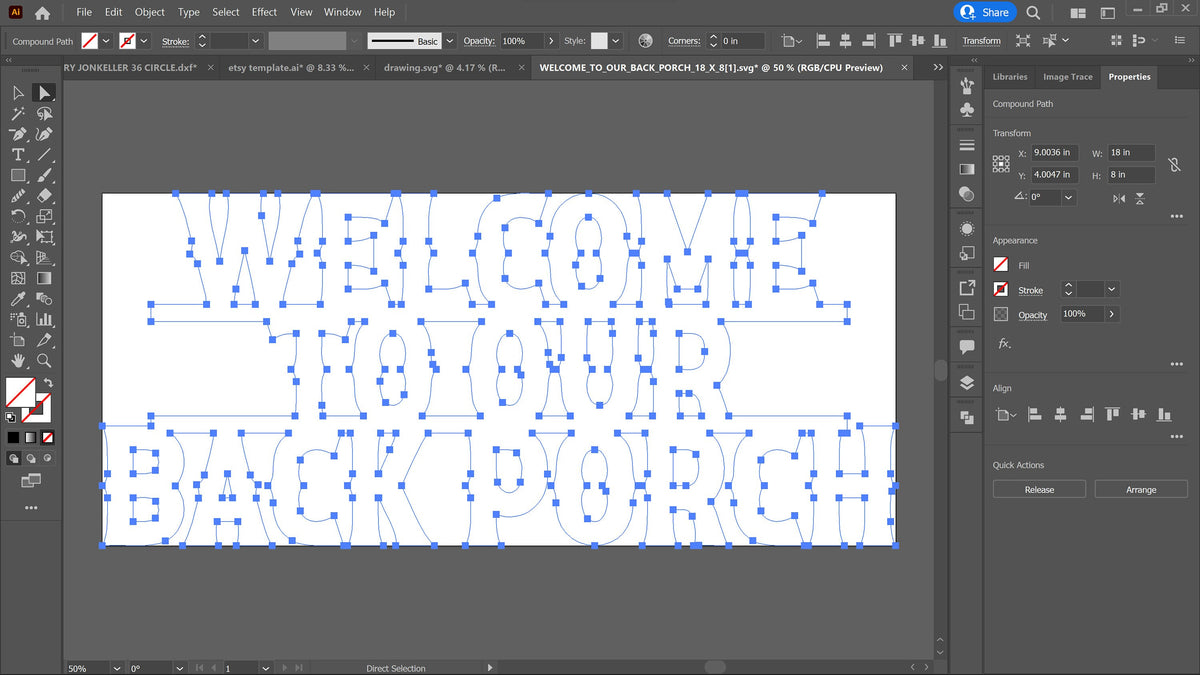Set fill mode to Color box
Screen dimensions: 1200x675
[x=13, y=437]
